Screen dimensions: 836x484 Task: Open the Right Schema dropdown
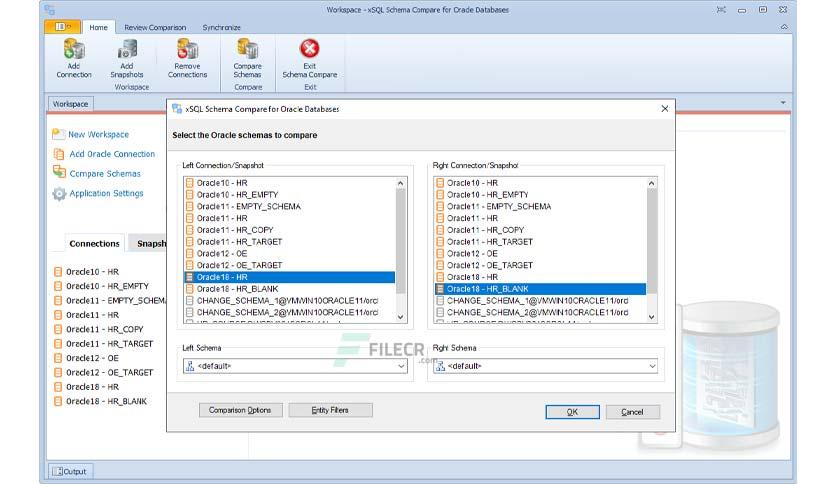pyautogui.click(x=652, y=366)
